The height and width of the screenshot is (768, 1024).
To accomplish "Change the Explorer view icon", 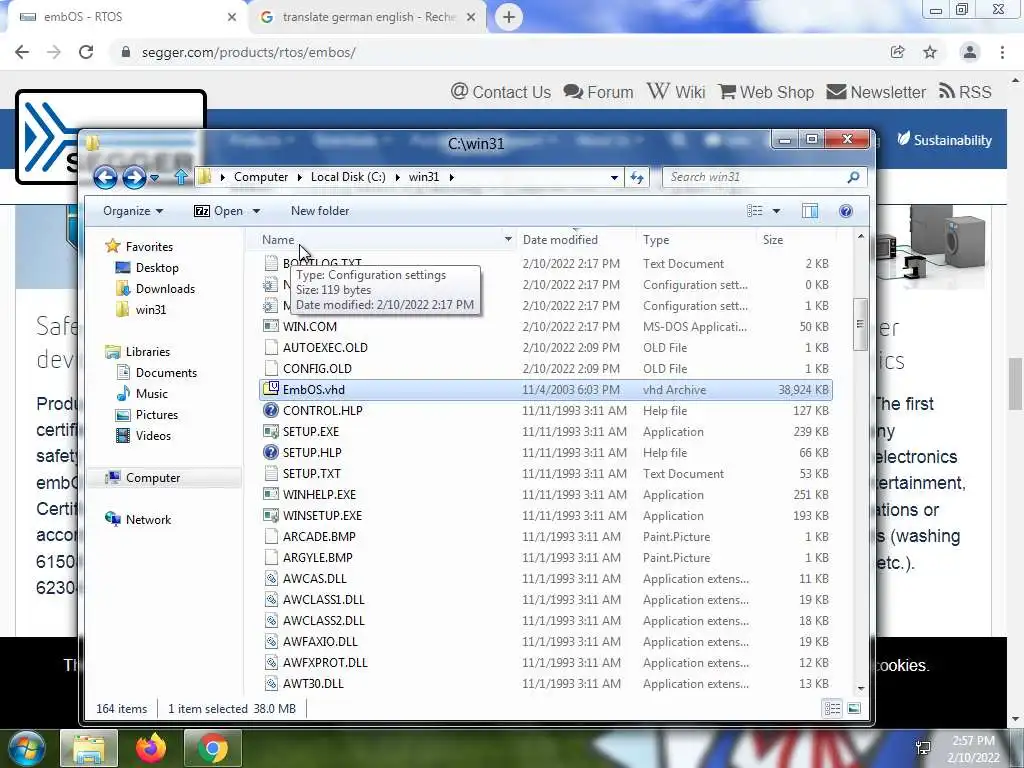I will point(755,211).
